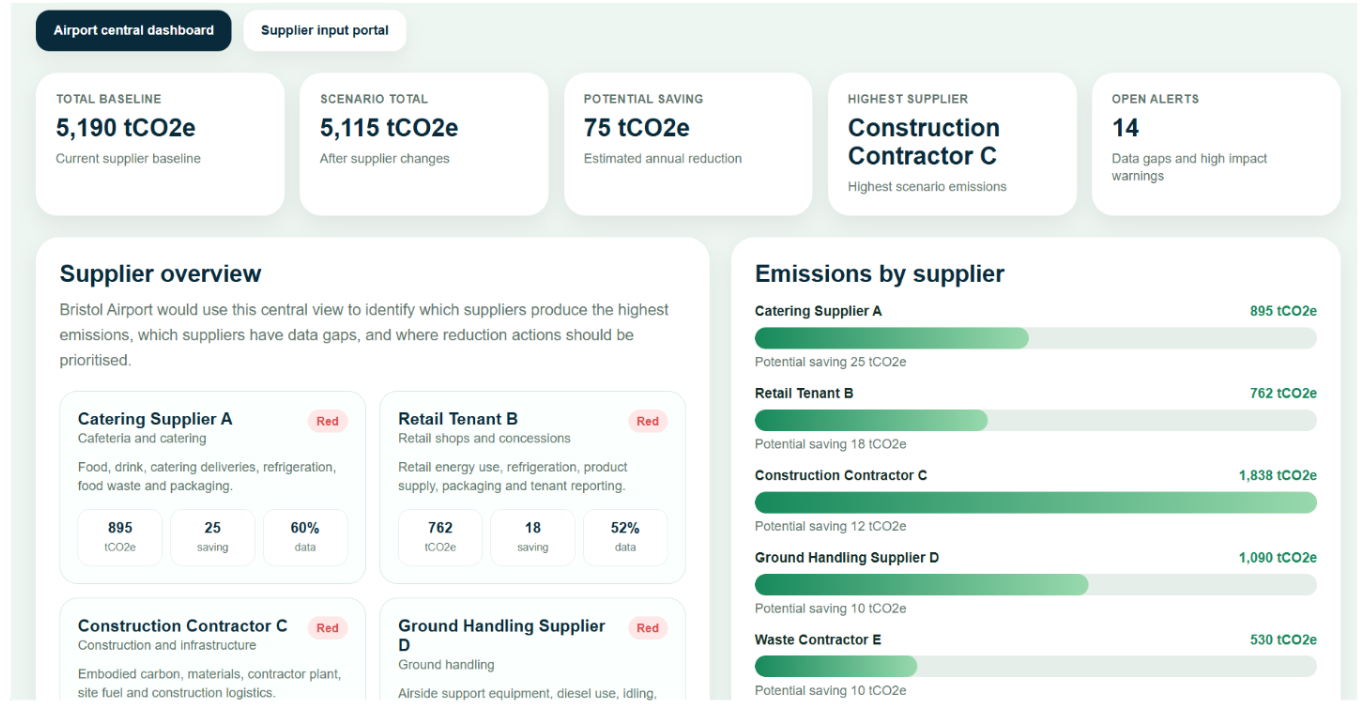This screenshot has width=1362, height=712.
Task: Open the Catering Supplier A card title
Action: point(155,419)
